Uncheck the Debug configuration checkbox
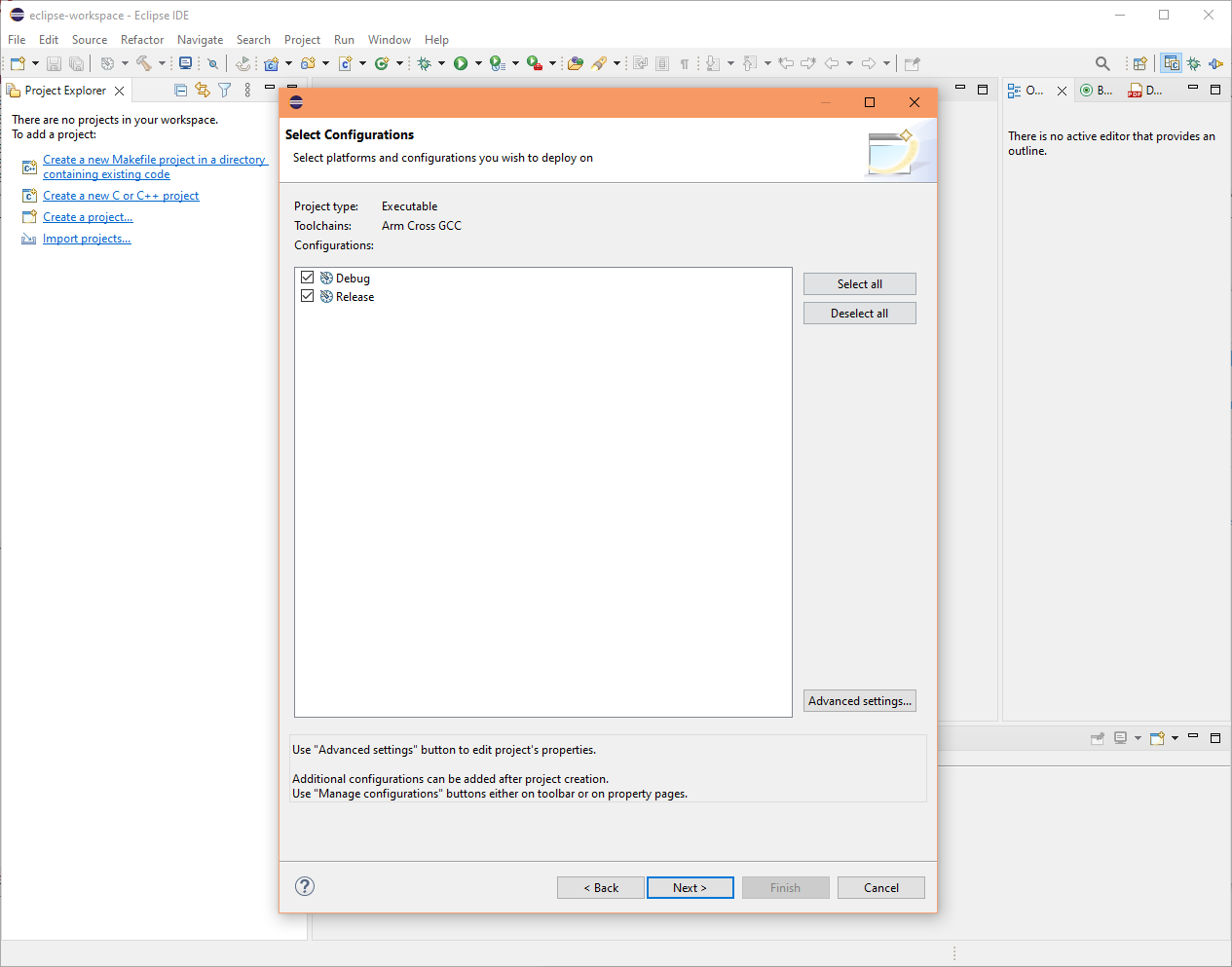 point(308,278)
